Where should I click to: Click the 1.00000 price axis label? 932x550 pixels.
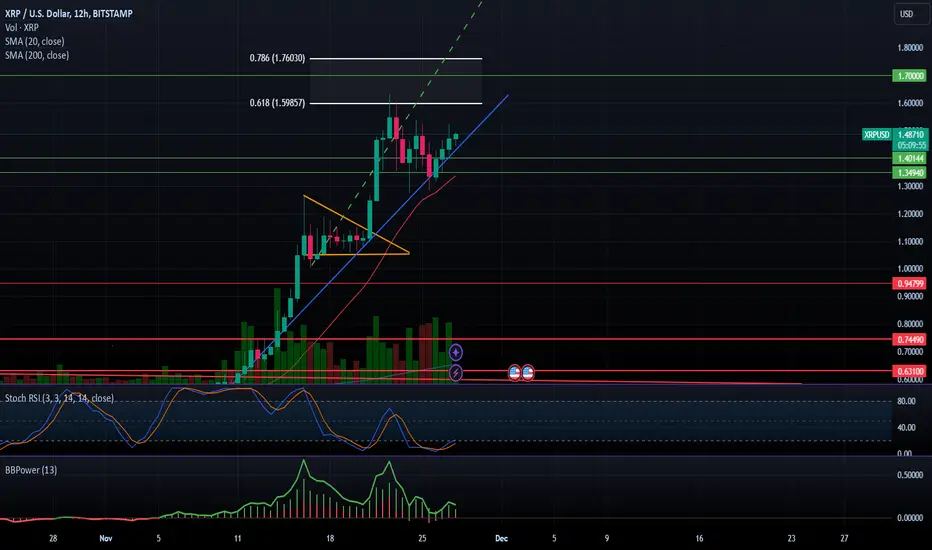click(910, 269)
